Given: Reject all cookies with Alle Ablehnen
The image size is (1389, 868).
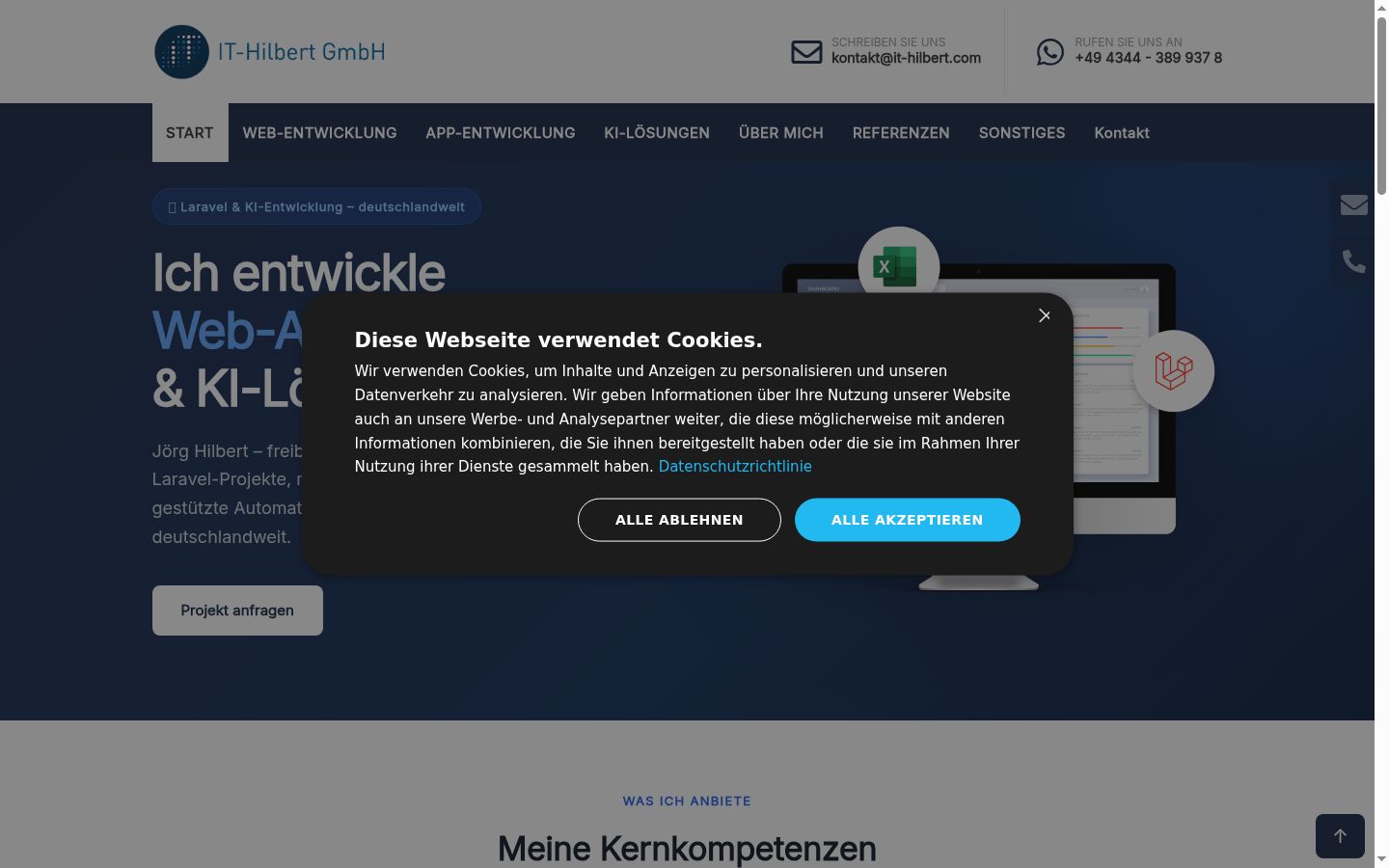Looking at the screenshot, I should [x=679, y=520].
